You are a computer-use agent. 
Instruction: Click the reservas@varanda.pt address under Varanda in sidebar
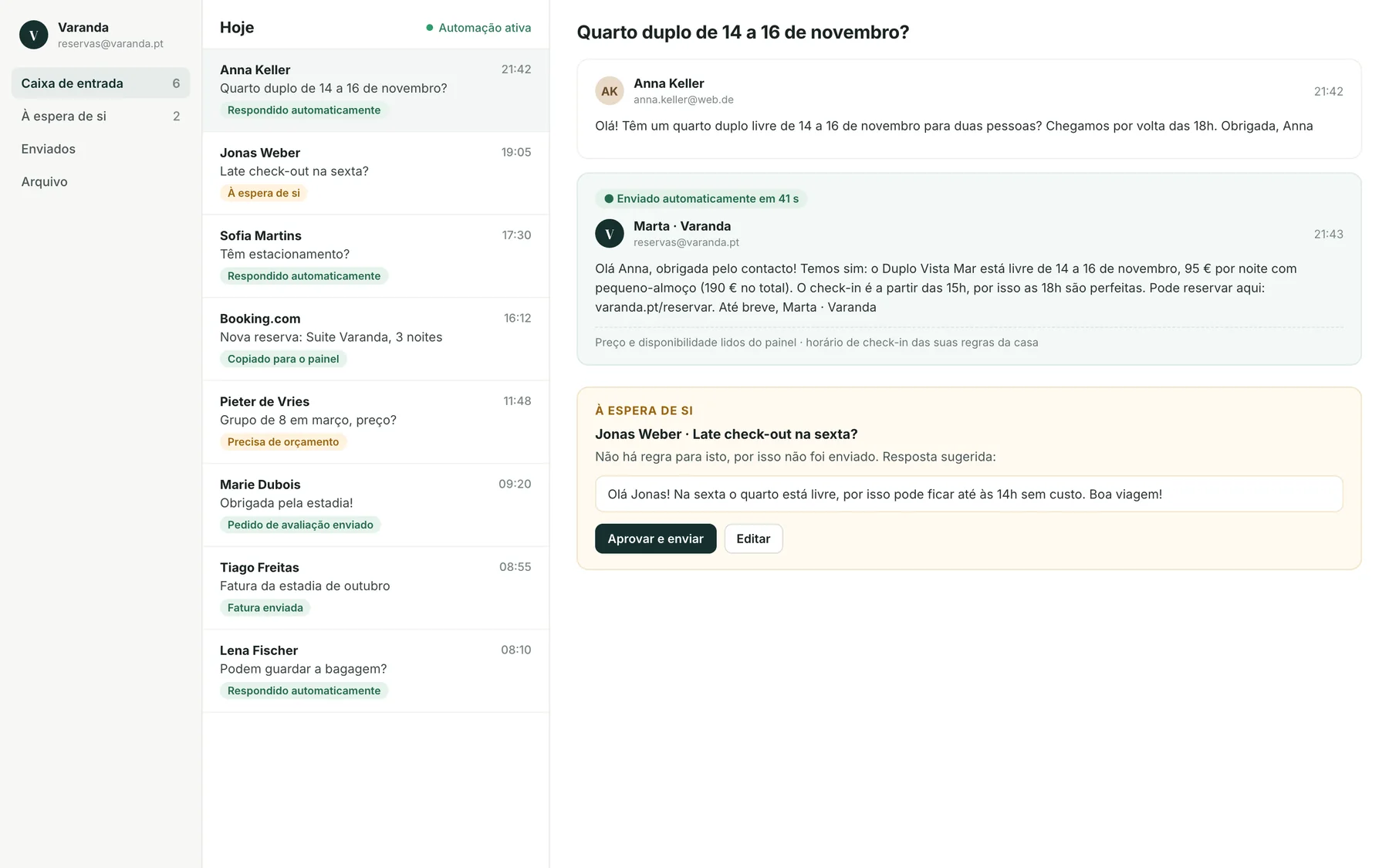(110, 44)
